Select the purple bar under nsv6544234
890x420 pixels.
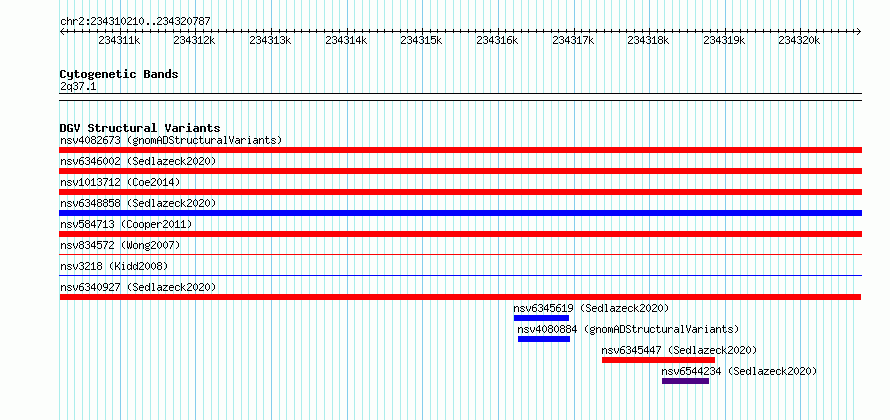tap(686, 381)
